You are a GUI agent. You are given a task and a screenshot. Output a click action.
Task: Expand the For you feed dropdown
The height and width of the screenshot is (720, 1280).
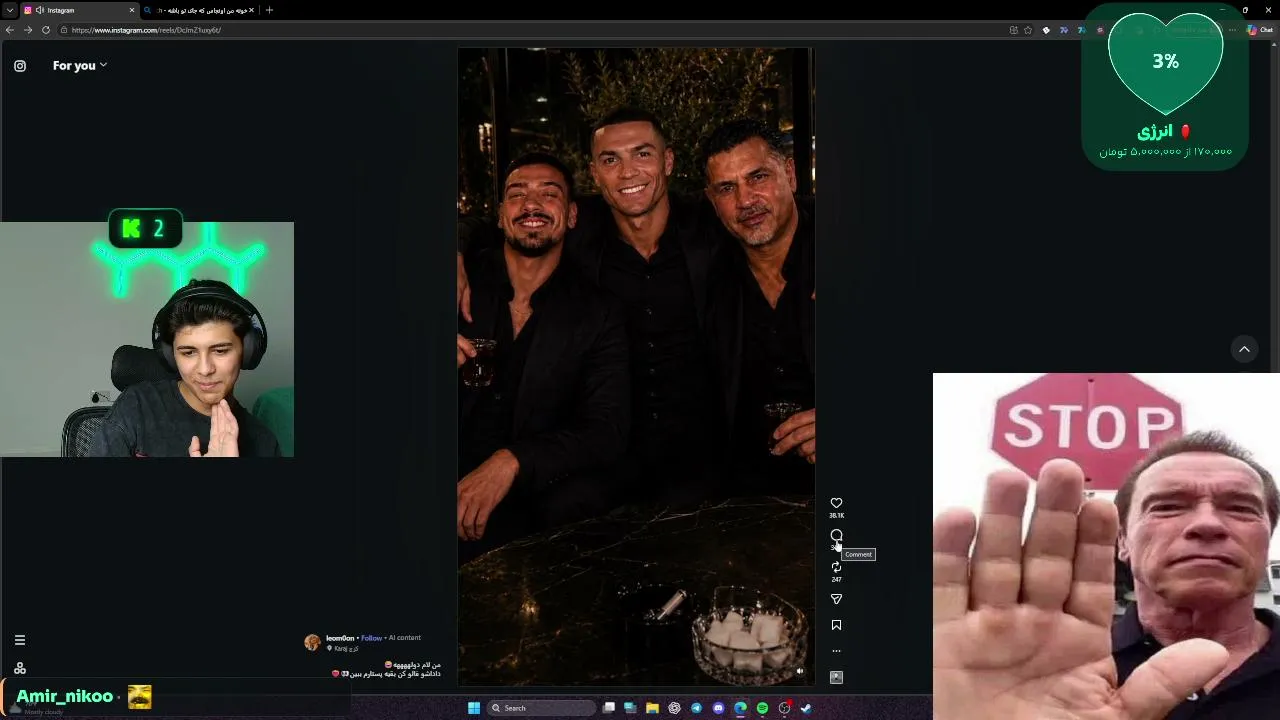[x=80, y=66]
